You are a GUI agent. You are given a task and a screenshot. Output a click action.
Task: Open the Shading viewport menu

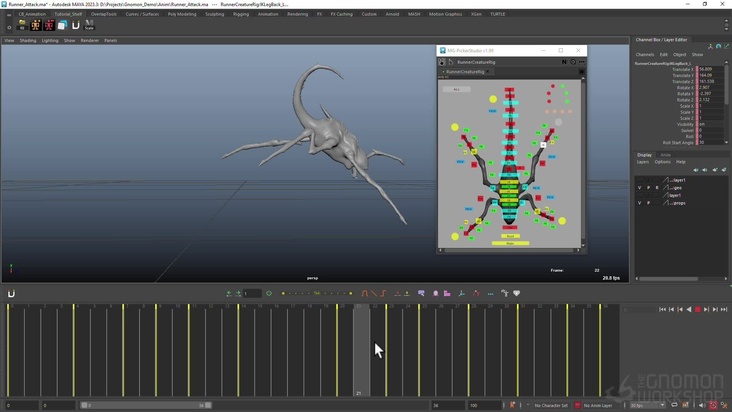pyautogui.click(x=28, y=40)
